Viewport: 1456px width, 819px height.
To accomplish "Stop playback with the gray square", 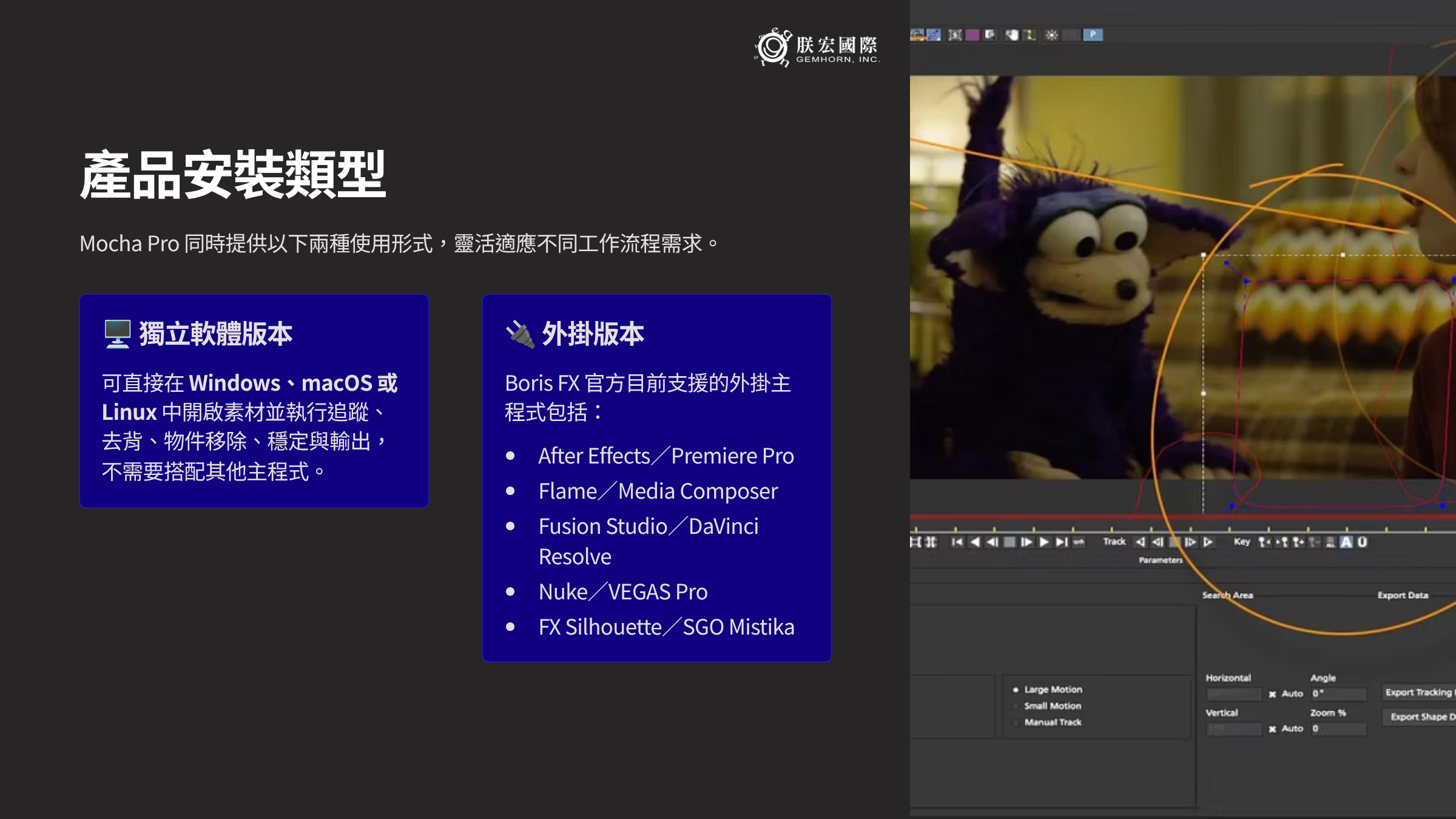I will (1009, 542).
